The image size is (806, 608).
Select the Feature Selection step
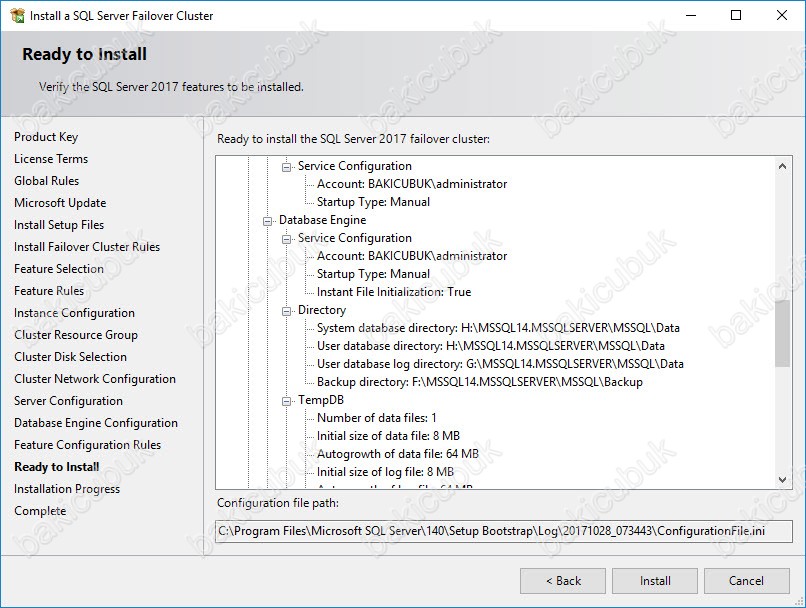(59, 269)
